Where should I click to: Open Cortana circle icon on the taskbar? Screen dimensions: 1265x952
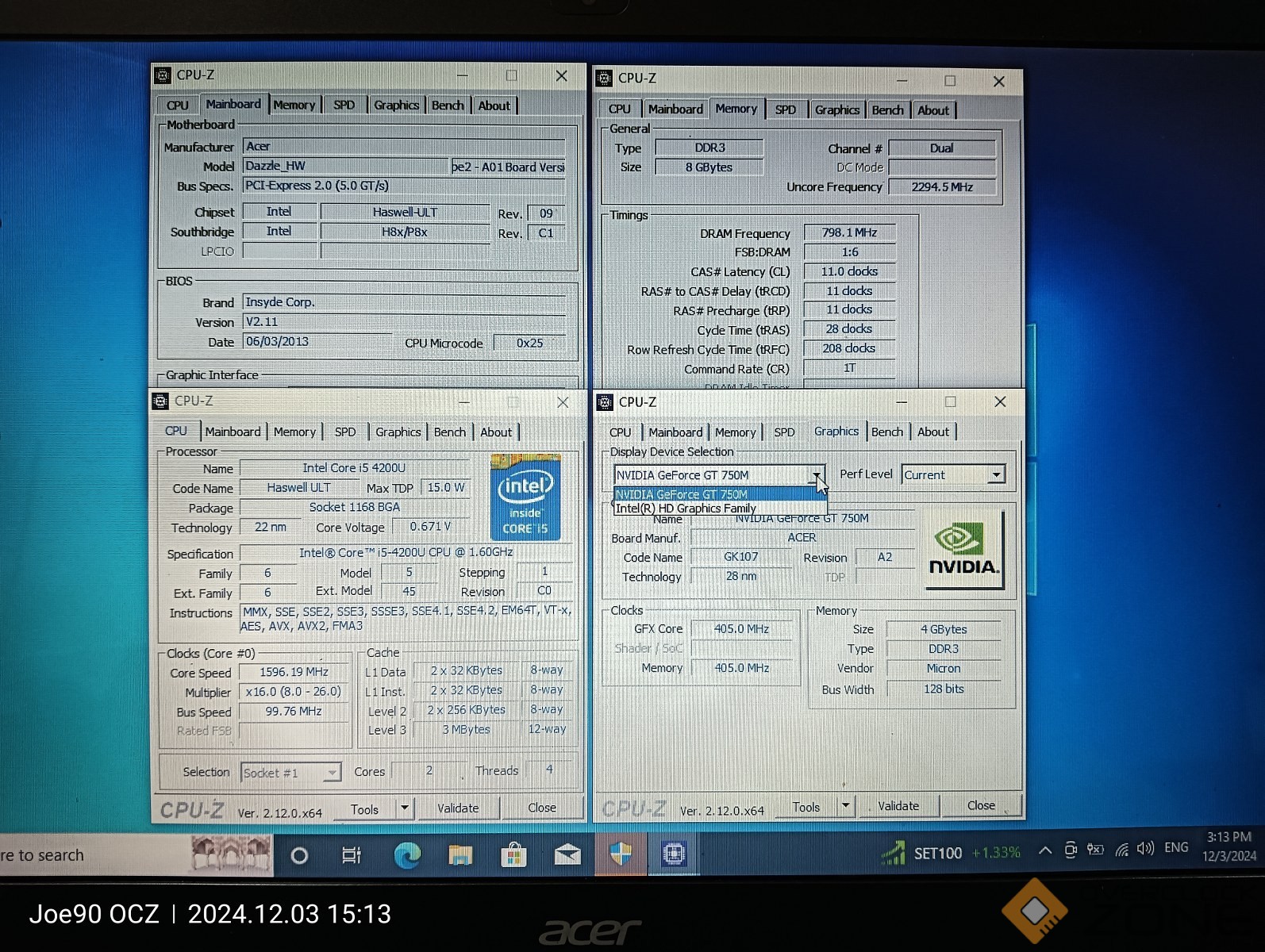point(299,855)
